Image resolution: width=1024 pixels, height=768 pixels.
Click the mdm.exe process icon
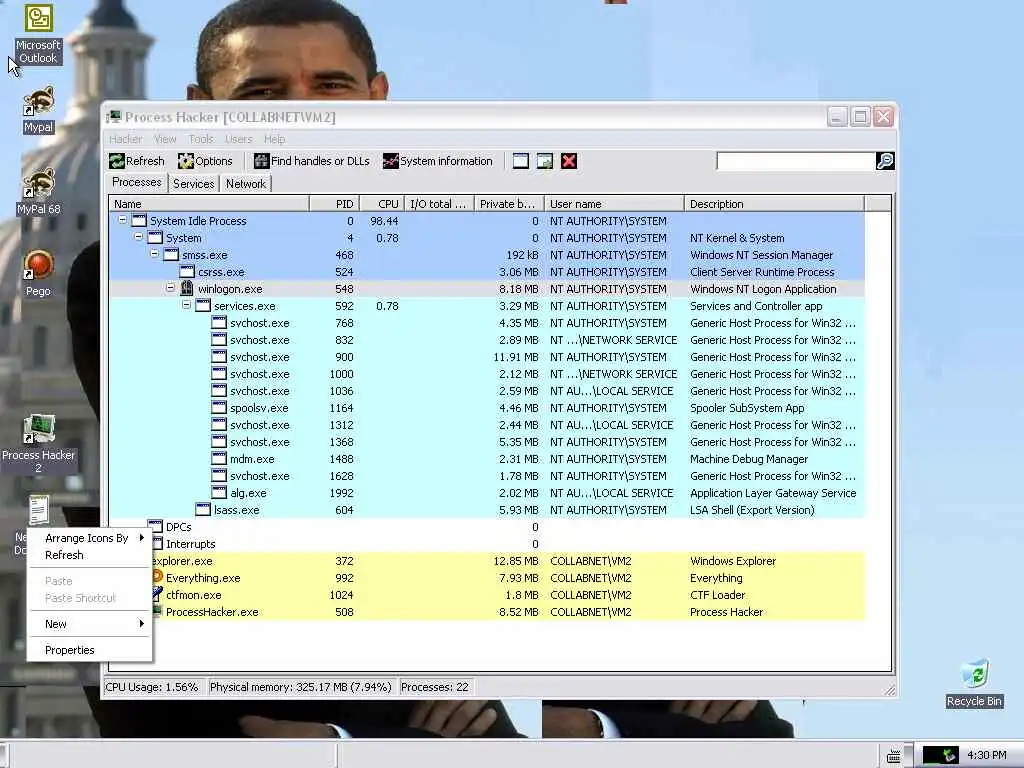click(x=219, y=458)
